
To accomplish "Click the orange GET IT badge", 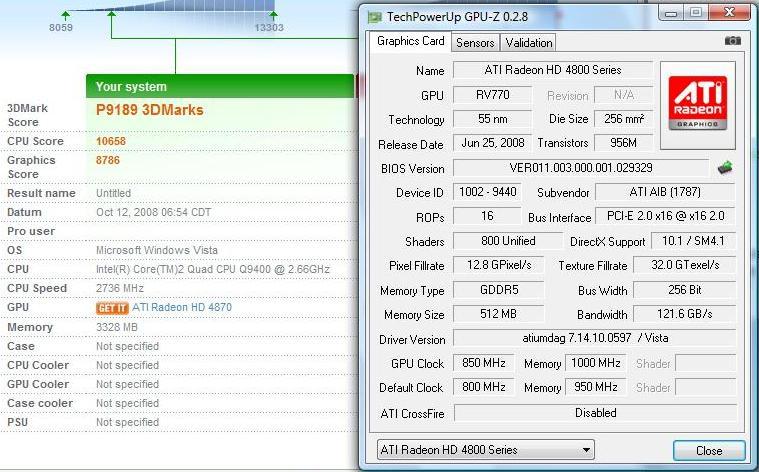I will (x=112, y=308).
